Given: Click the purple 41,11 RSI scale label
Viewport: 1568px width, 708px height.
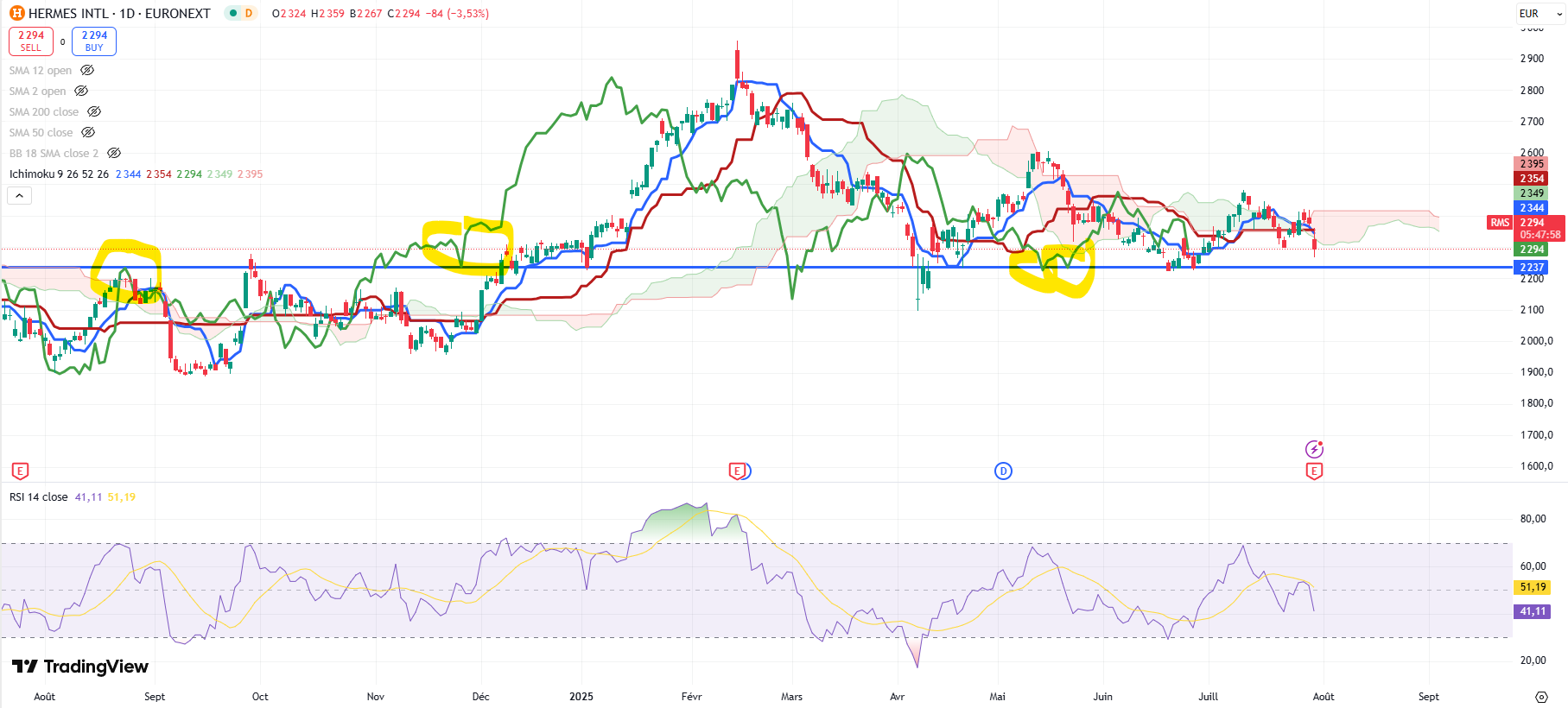Looking at the screenshot, I should click(x=1533, y=611).
